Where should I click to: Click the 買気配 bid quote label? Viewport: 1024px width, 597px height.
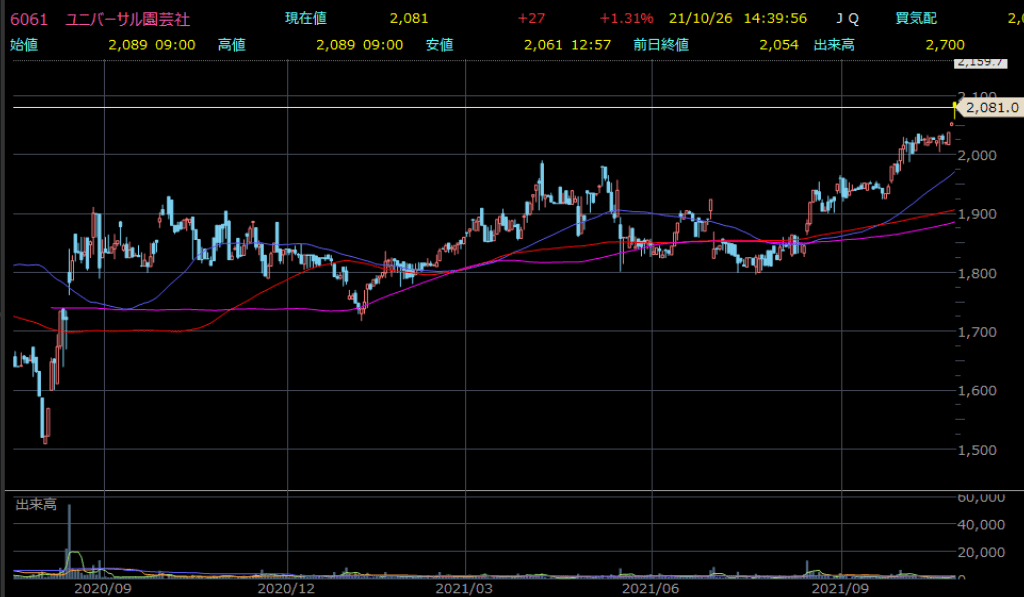coord(915,18)
